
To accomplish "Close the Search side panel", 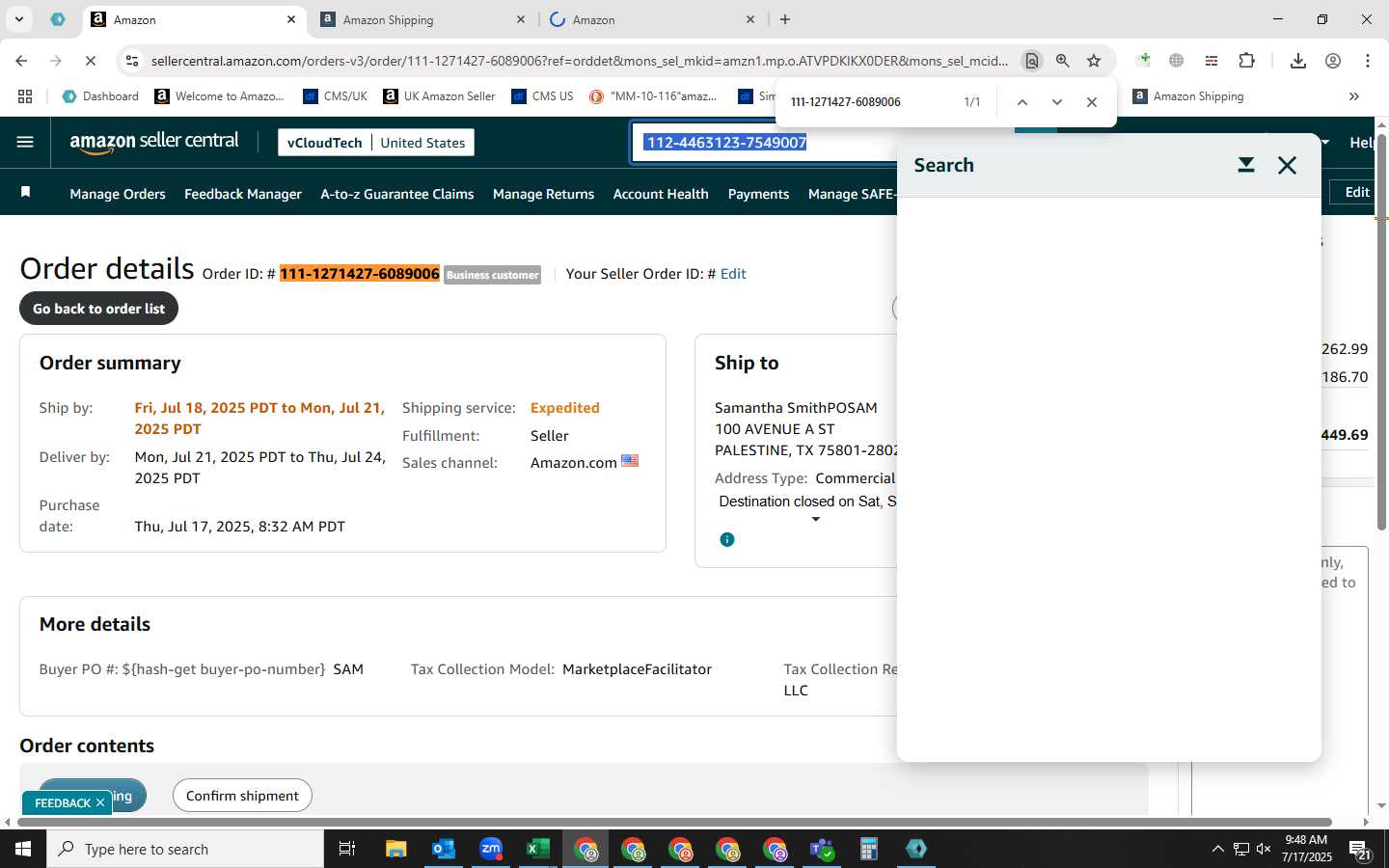I will click(x=1287, y=165).
